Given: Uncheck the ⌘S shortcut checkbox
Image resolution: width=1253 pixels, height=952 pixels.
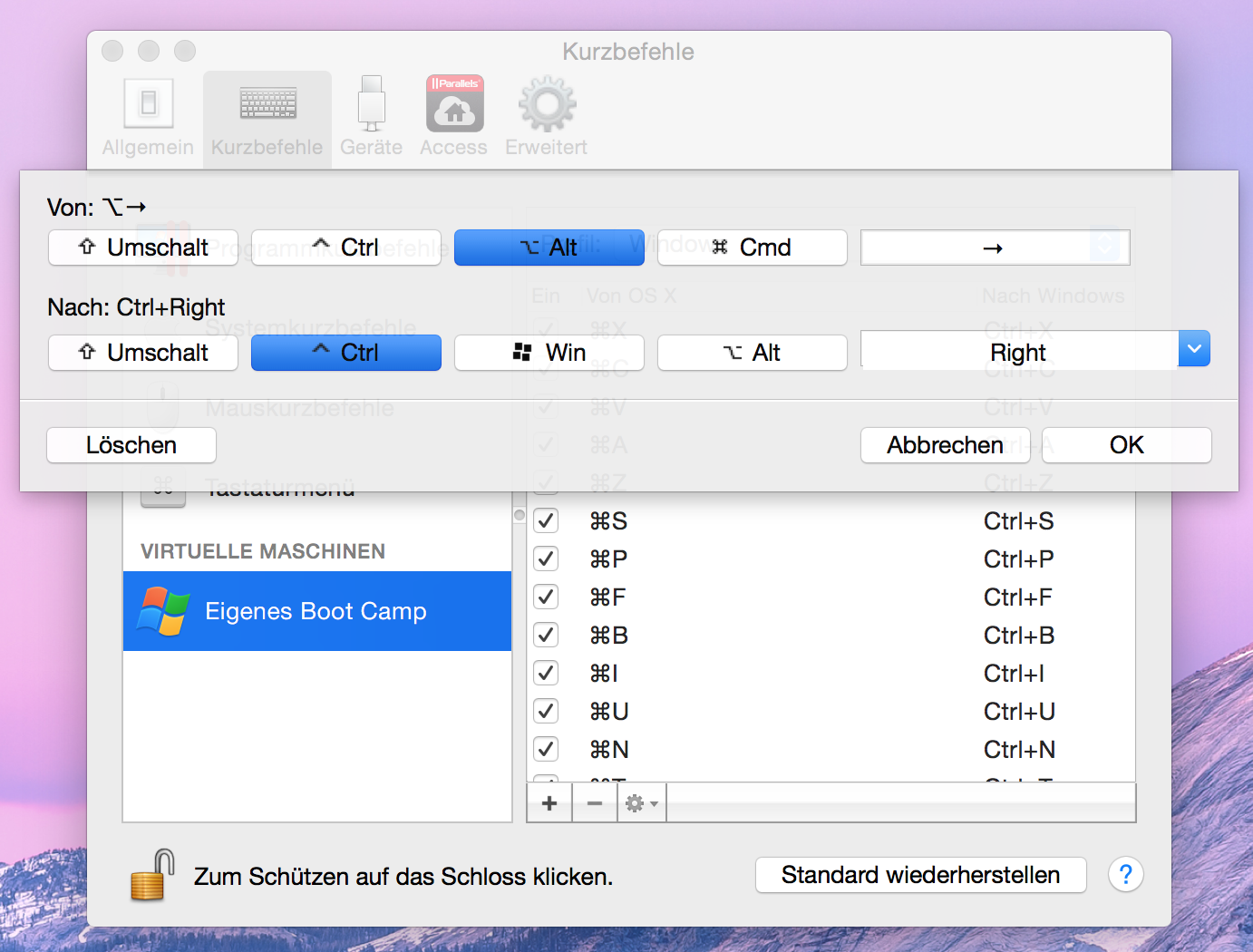Looking at the screenshot, I should pyautogui.click(x=546, y=521).
